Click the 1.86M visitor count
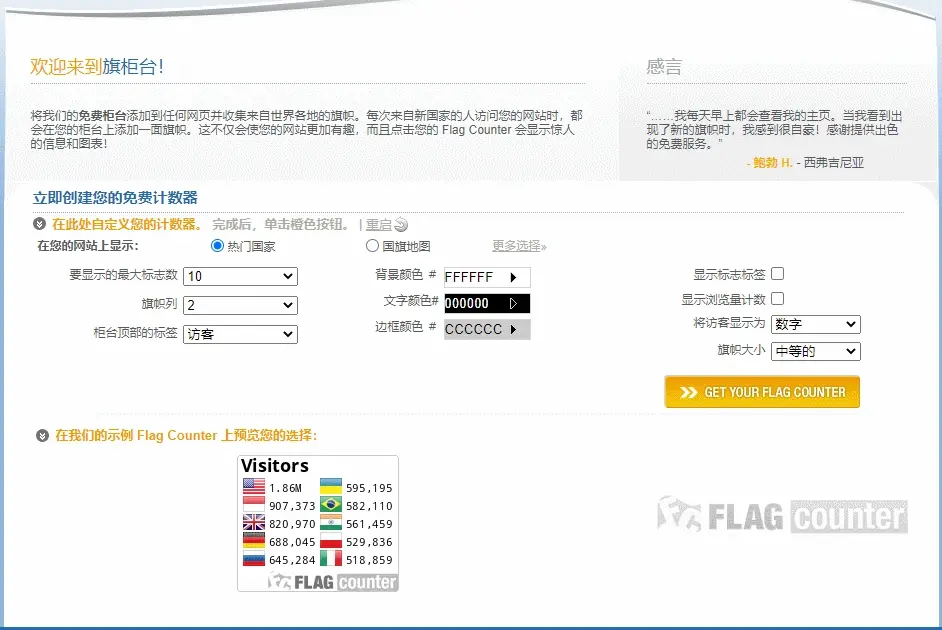The width and height of the screenshot is (942, 630). tap(285, 488)
